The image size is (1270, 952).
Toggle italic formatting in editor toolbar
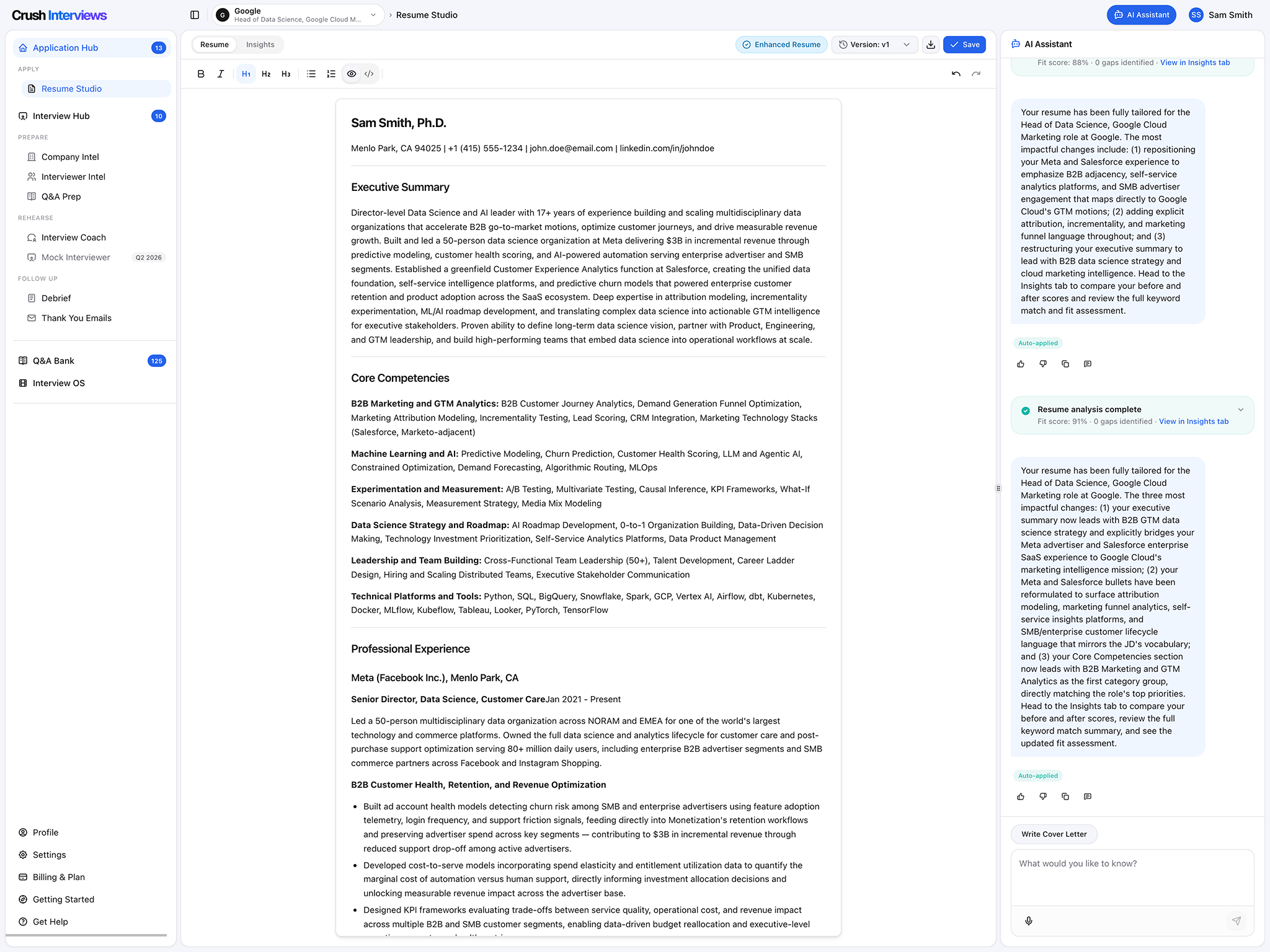click(220, 74)
